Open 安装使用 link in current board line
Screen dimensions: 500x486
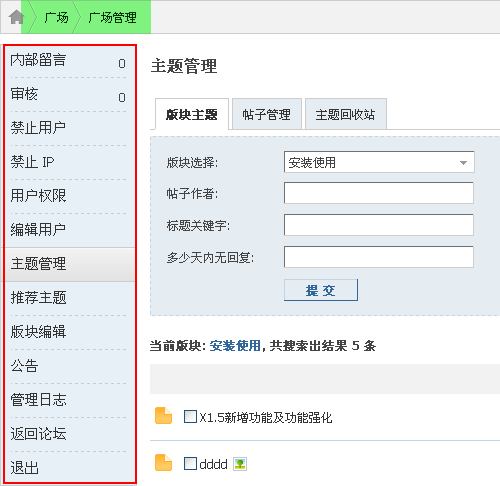235,346
